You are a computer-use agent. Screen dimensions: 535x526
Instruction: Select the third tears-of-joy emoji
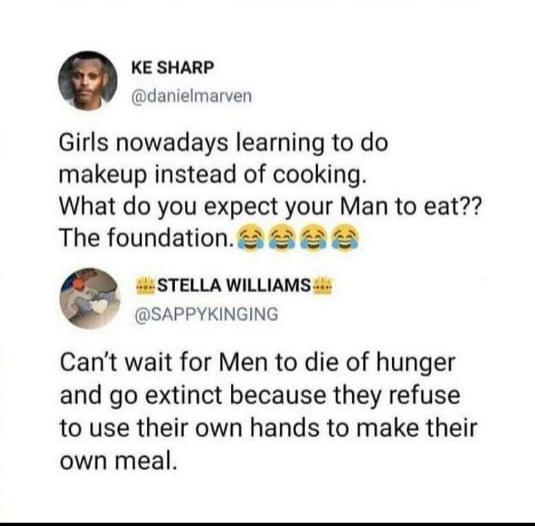(x=314, y=238)
